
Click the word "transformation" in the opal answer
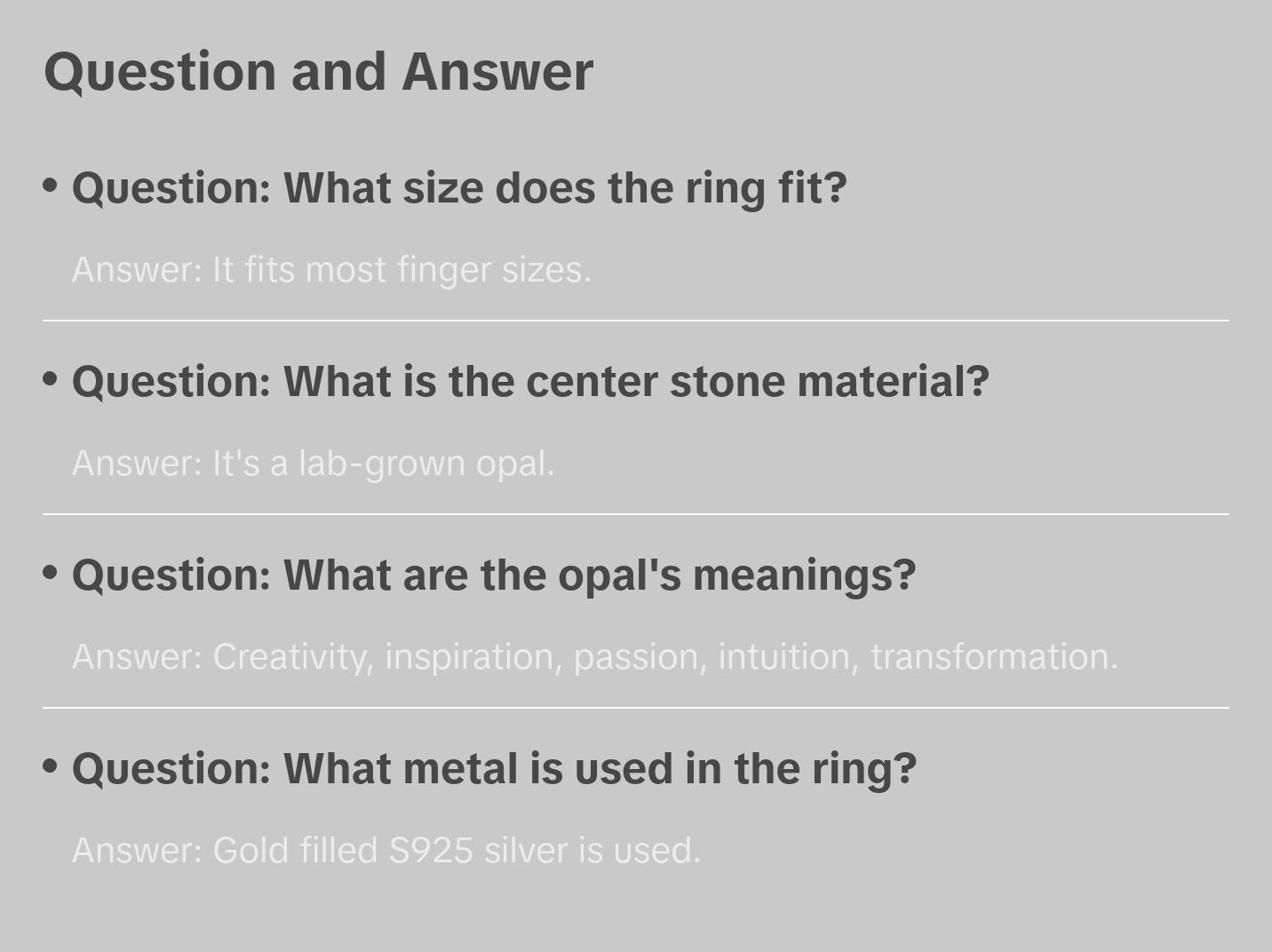(994, 657)
